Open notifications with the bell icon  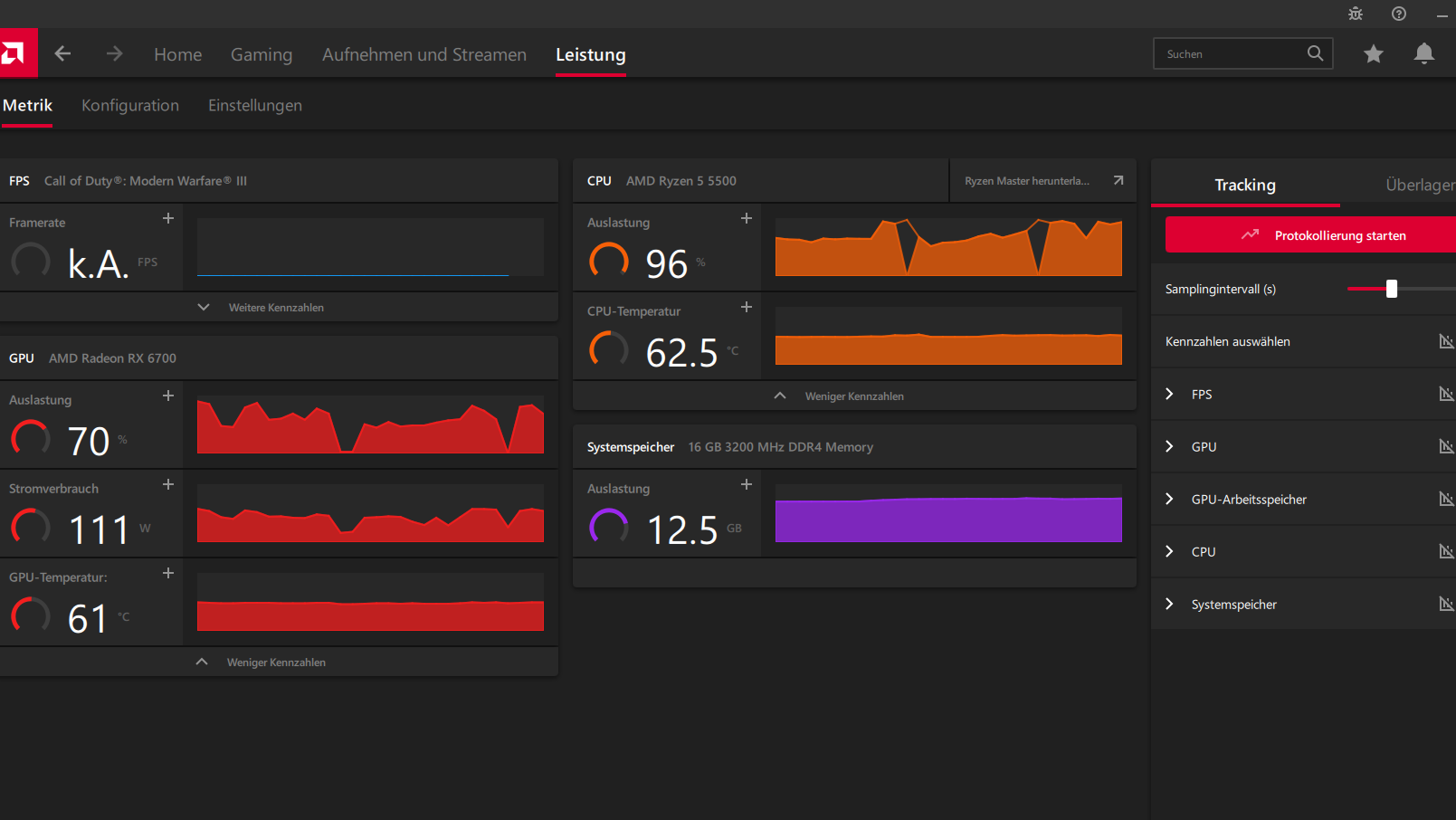click(x=1424, y=53)
